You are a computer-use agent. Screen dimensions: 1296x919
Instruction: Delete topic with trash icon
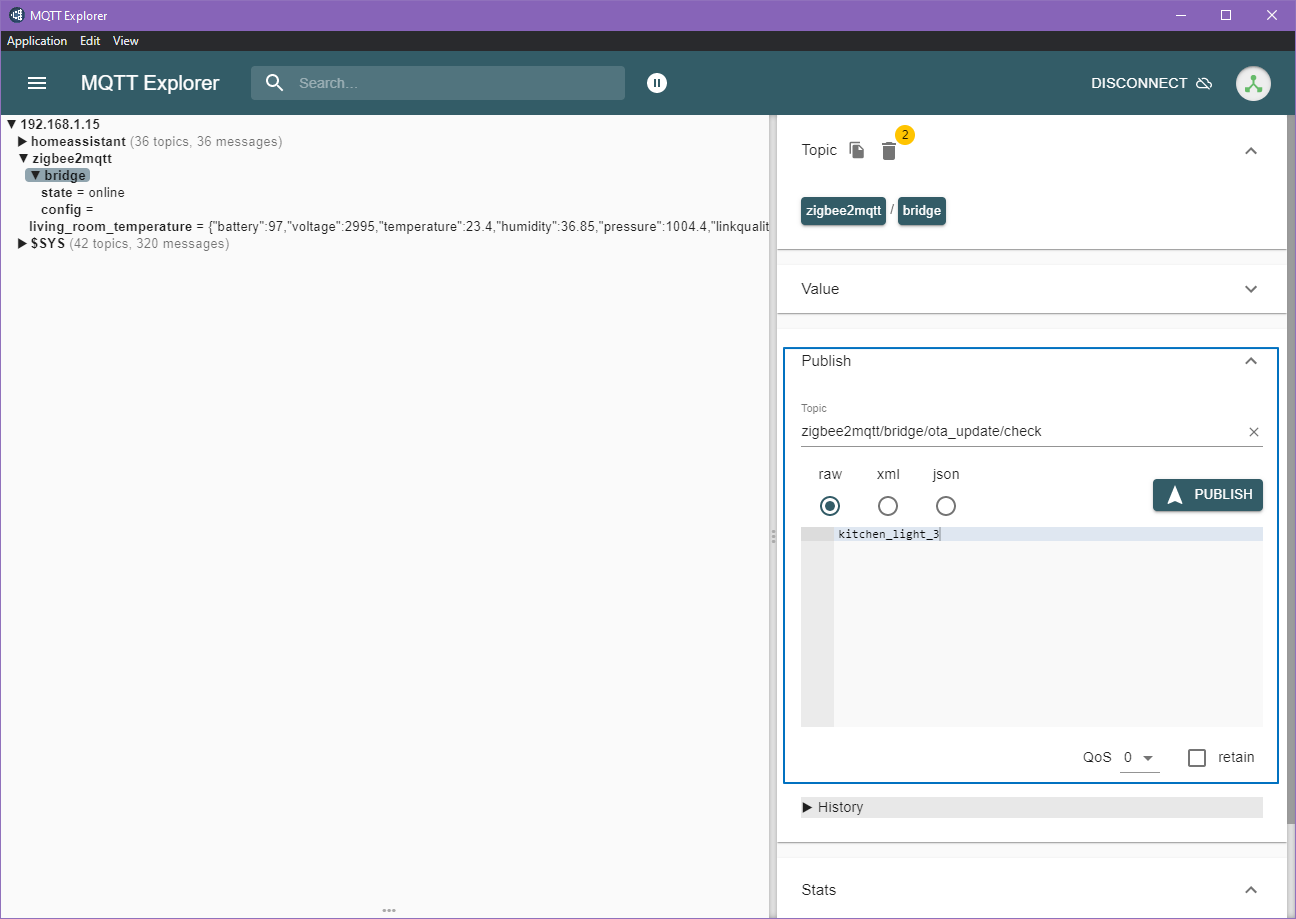point(889,151)
